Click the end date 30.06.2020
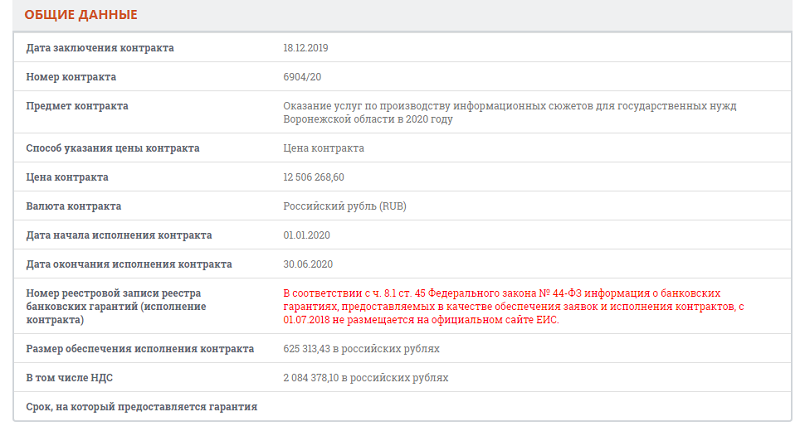The width and height of the screenshot is (800, 431). point(308,265)
